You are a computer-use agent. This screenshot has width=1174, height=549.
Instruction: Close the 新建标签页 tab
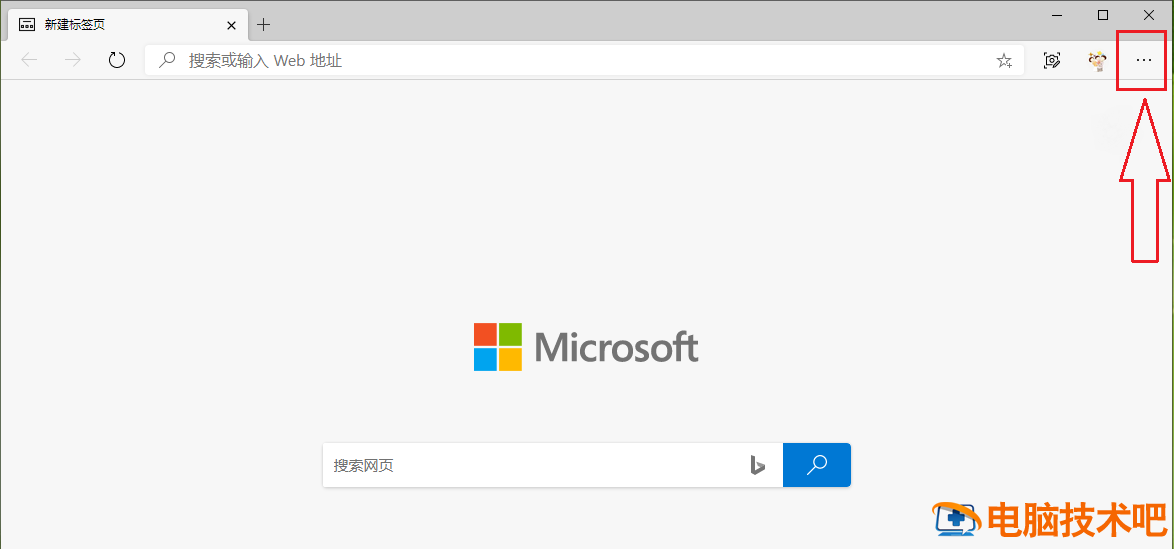[x=231, y=24]
